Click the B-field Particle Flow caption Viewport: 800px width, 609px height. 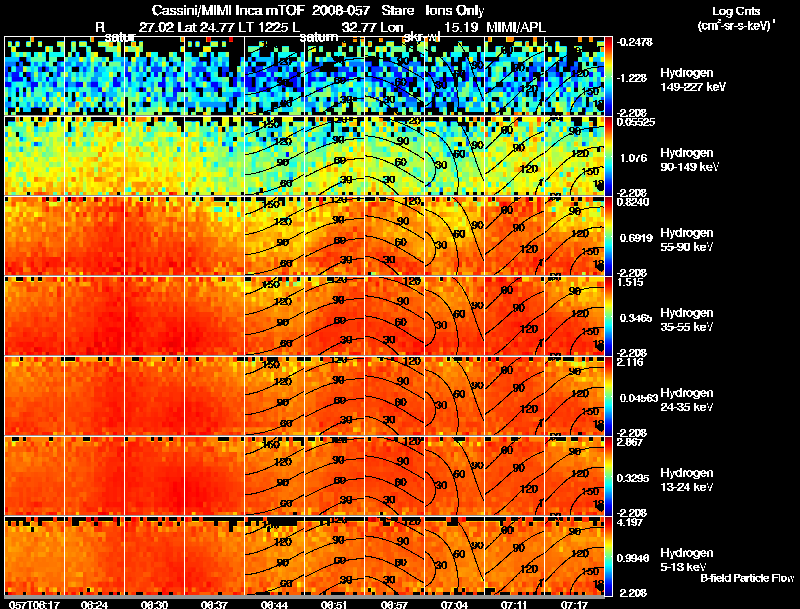pyautogui.click(x=747, y=578)
